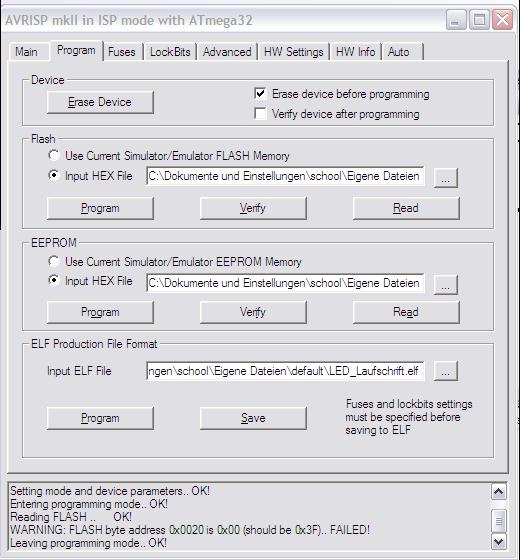Click Program in the Flash section

click(100, 208)
